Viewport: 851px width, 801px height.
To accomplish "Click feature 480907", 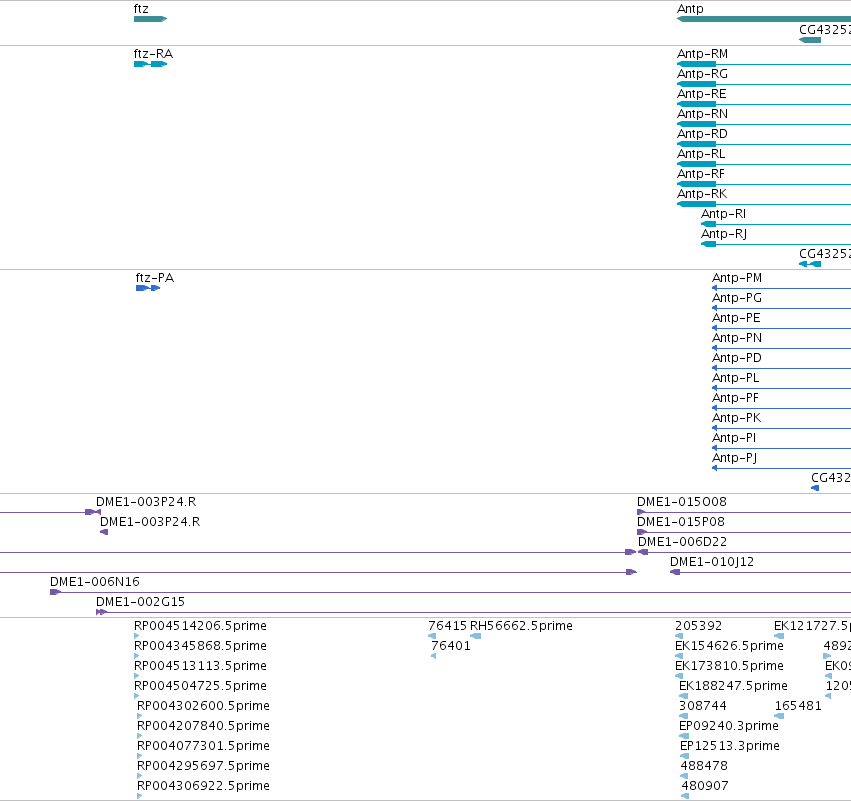I will coord(705,786).
